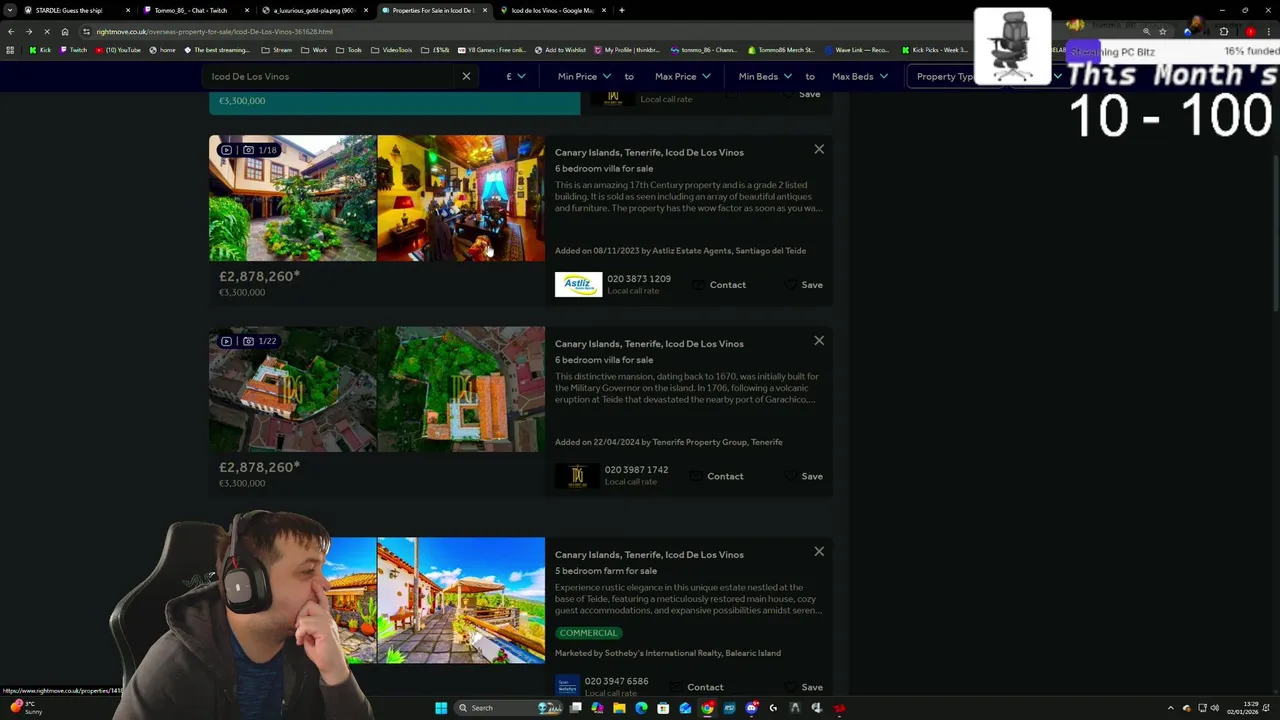Open the terrace photo of the 5 bedroom farm
The image size is (1280, 720).
point(461,600)
